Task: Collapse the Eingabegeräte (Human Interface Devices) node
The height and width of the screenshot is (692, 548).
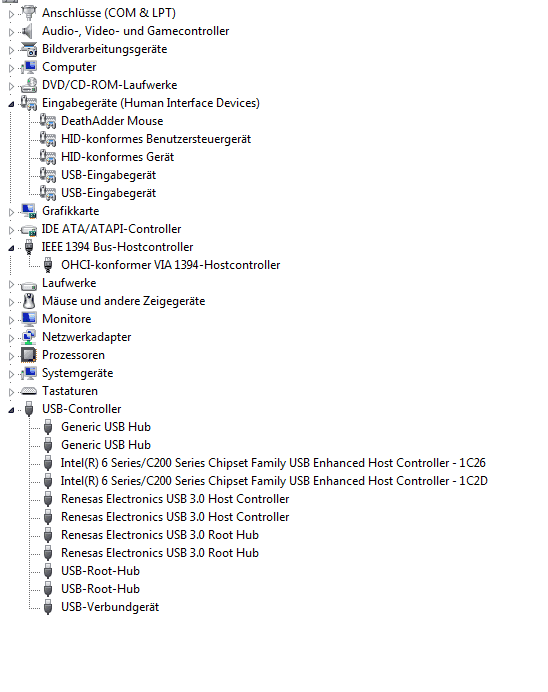Action: click(11, 104)
